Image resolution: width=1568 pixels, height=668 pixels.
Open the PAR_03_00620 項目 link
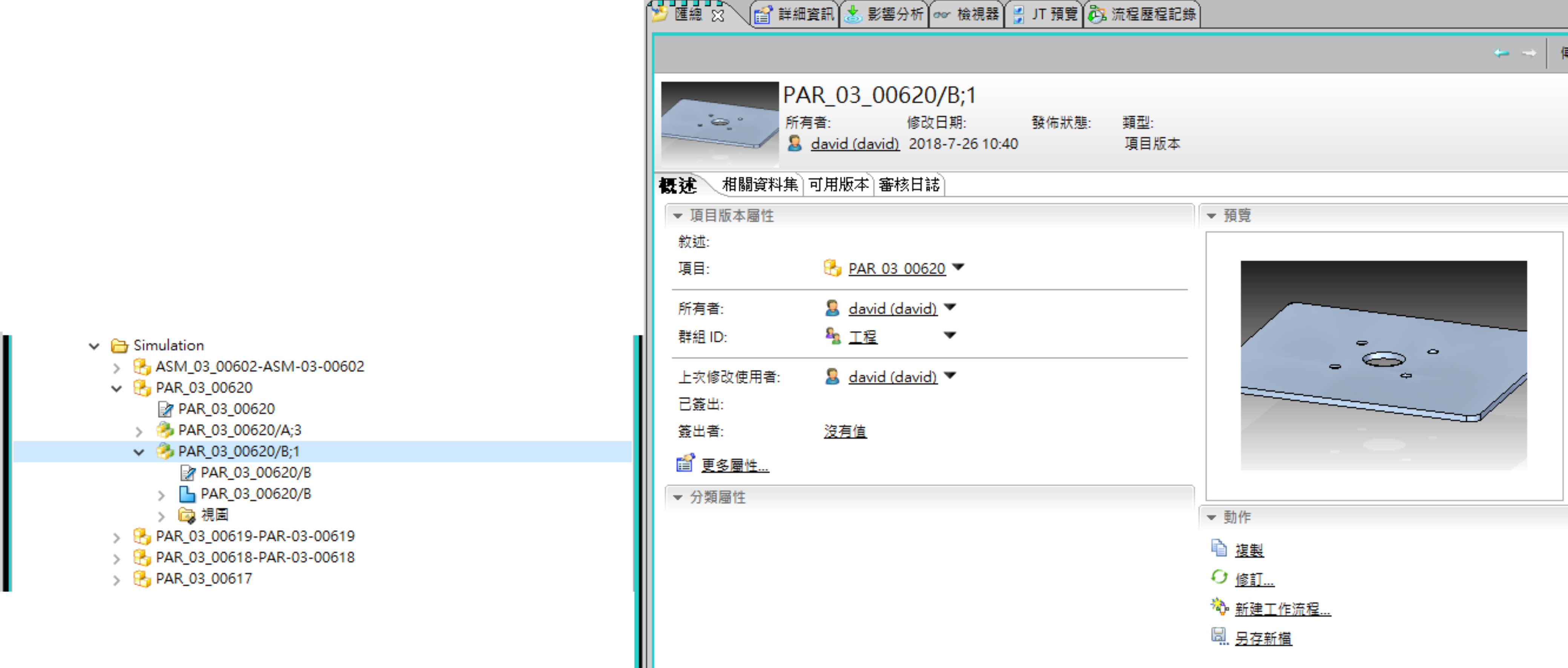[897, 268]
